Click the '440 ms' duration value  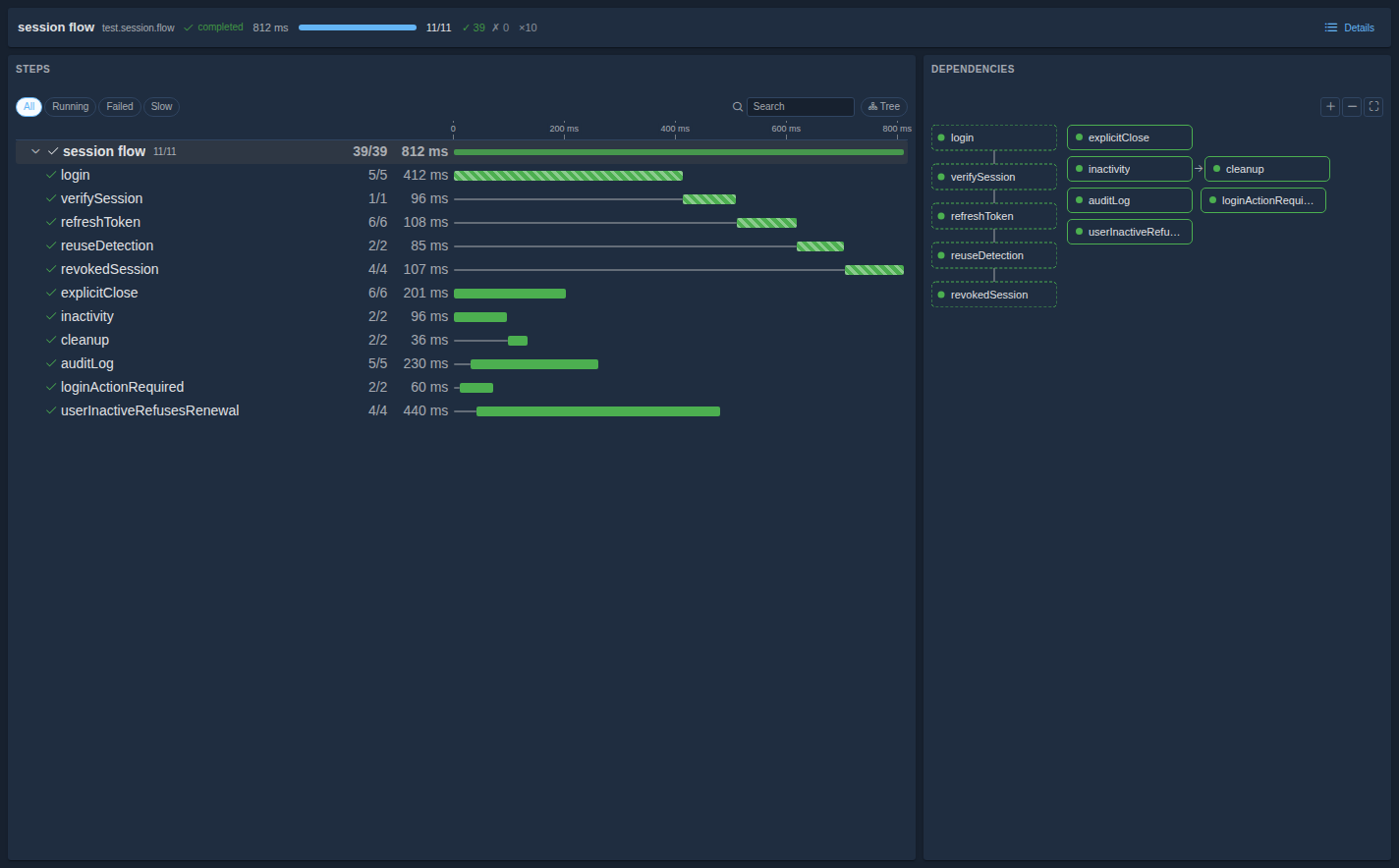[x=425, y=410]
